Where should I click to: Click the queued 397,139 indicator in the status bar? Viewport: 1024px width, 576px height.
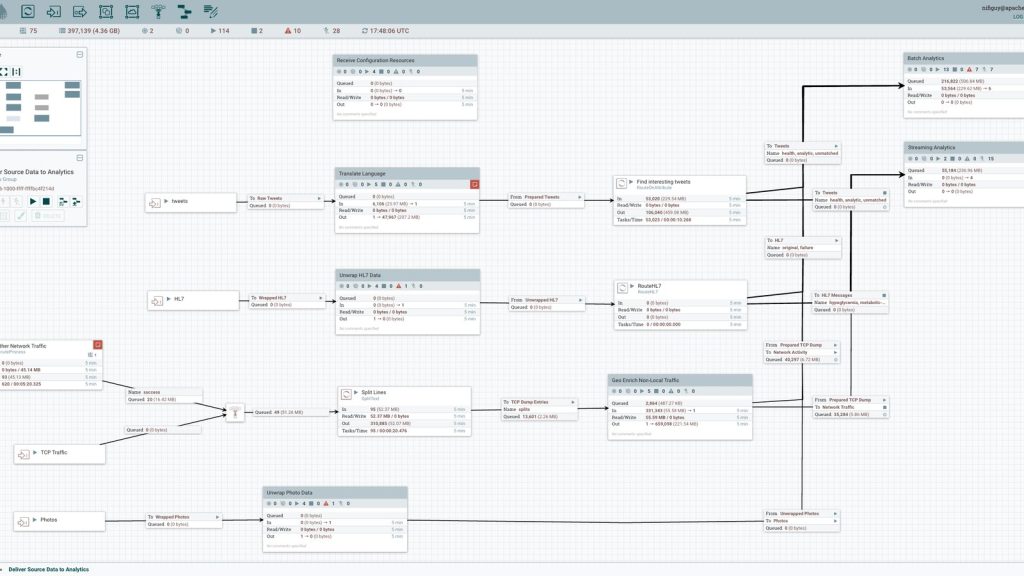click(89, 31)
